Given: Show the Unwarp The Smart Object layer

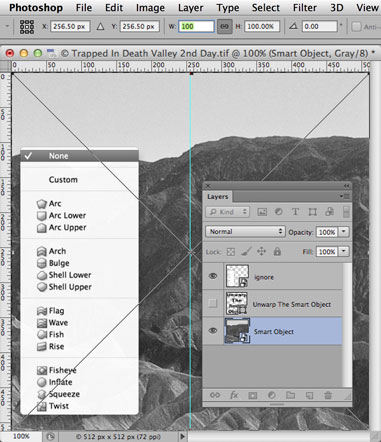Looking at the screenshot, I should (212, 303).
